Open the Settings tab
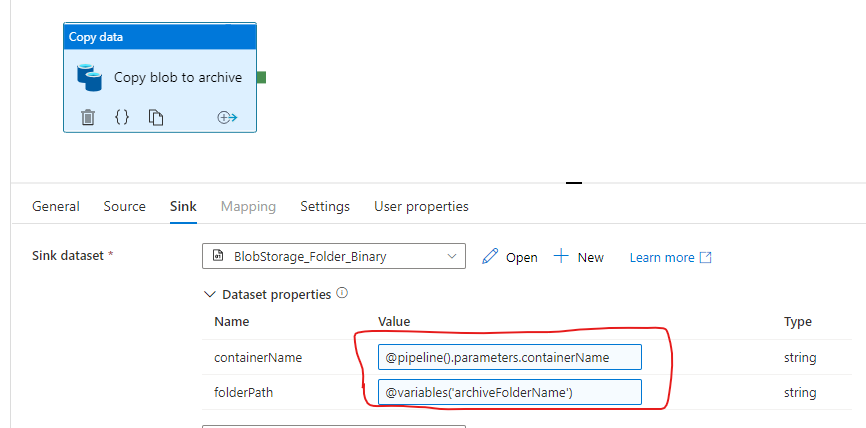This screenshot has width=866, height=428. [x=325, y=207]
